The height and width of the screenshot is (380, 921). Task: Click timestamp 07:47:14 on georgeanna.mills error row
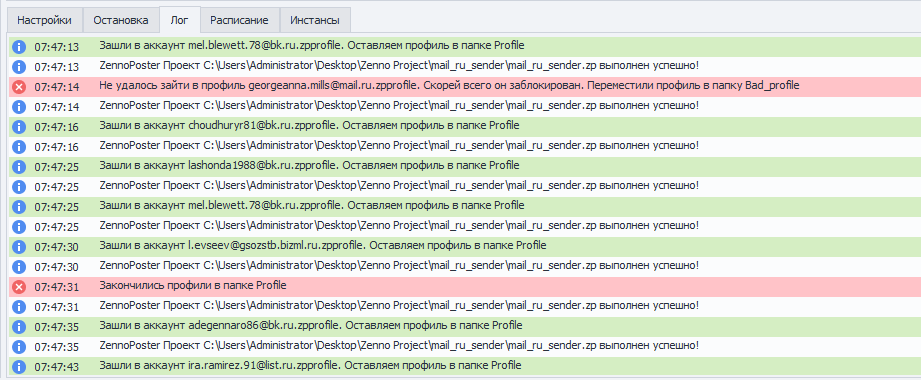pyautogui.click(x=56, y=87)
